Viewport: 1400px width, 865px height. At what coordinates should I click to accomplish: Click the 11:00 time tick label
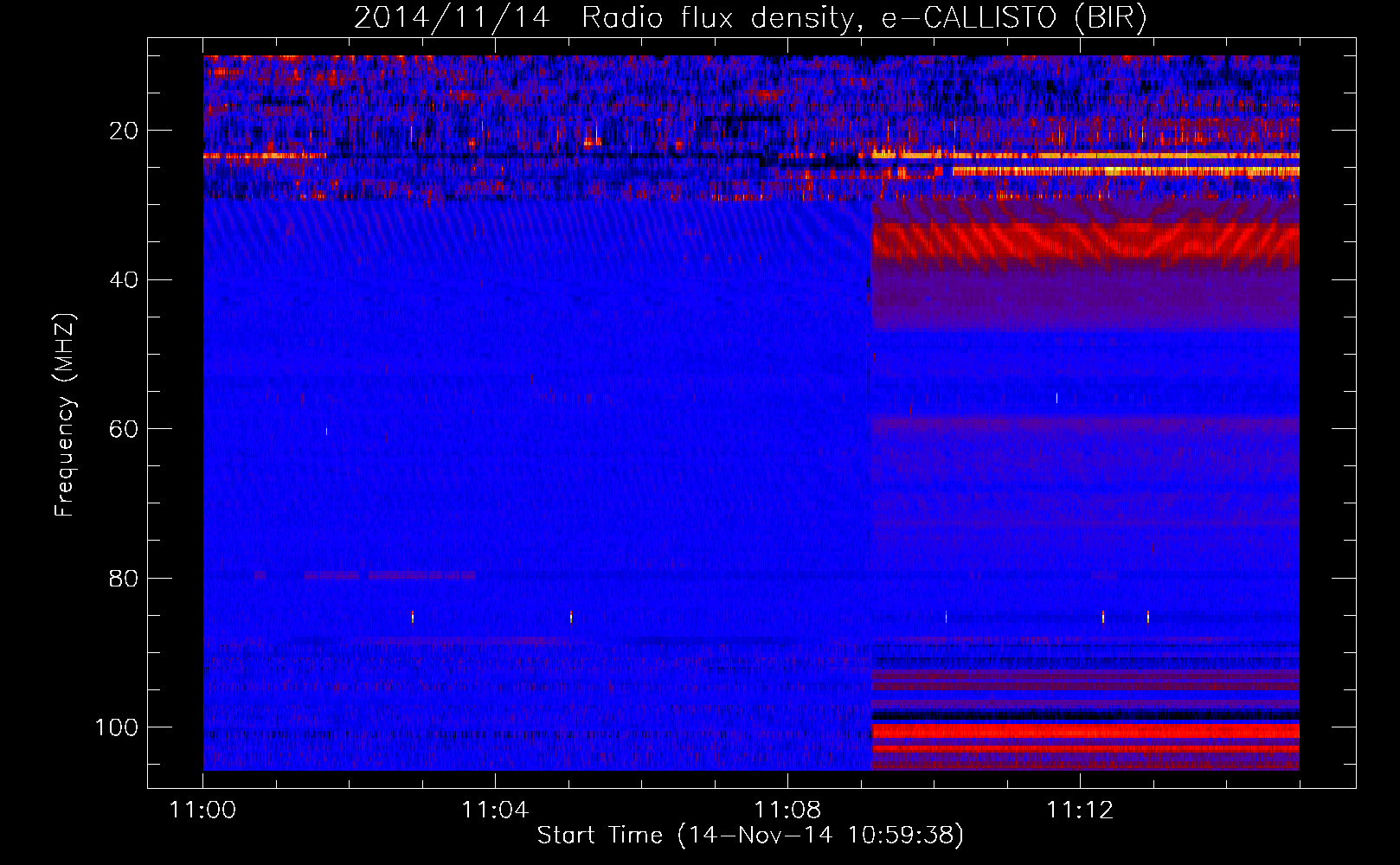(x=203, y=810)
